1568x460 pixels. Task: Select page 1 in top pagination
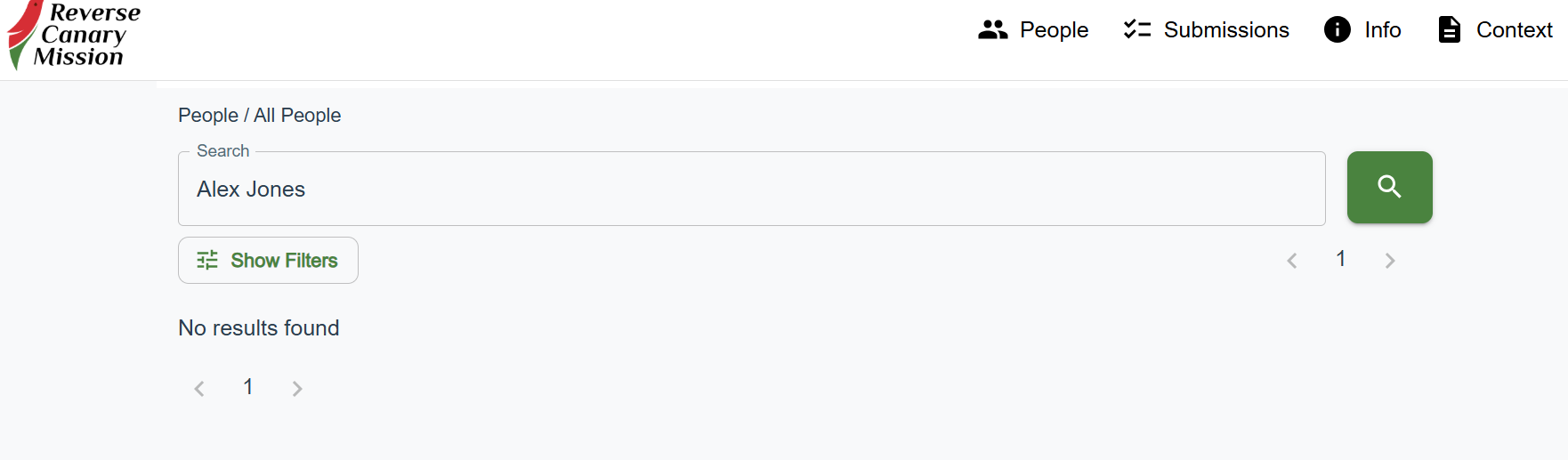1341,259
